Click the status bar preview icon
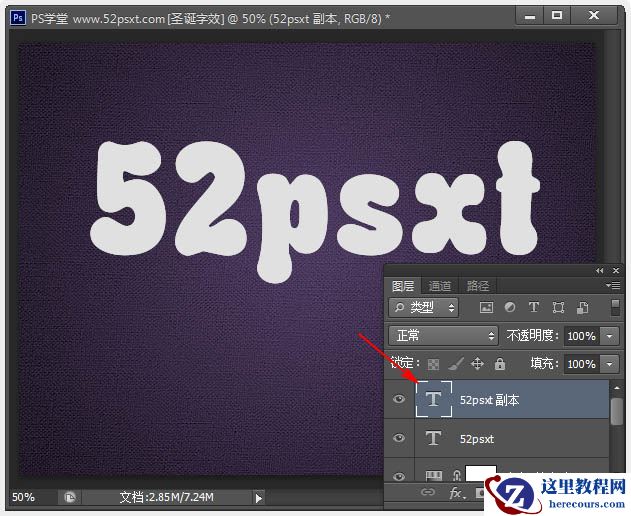This screenshot has width=631, height=516. click(x=70, y=497)
